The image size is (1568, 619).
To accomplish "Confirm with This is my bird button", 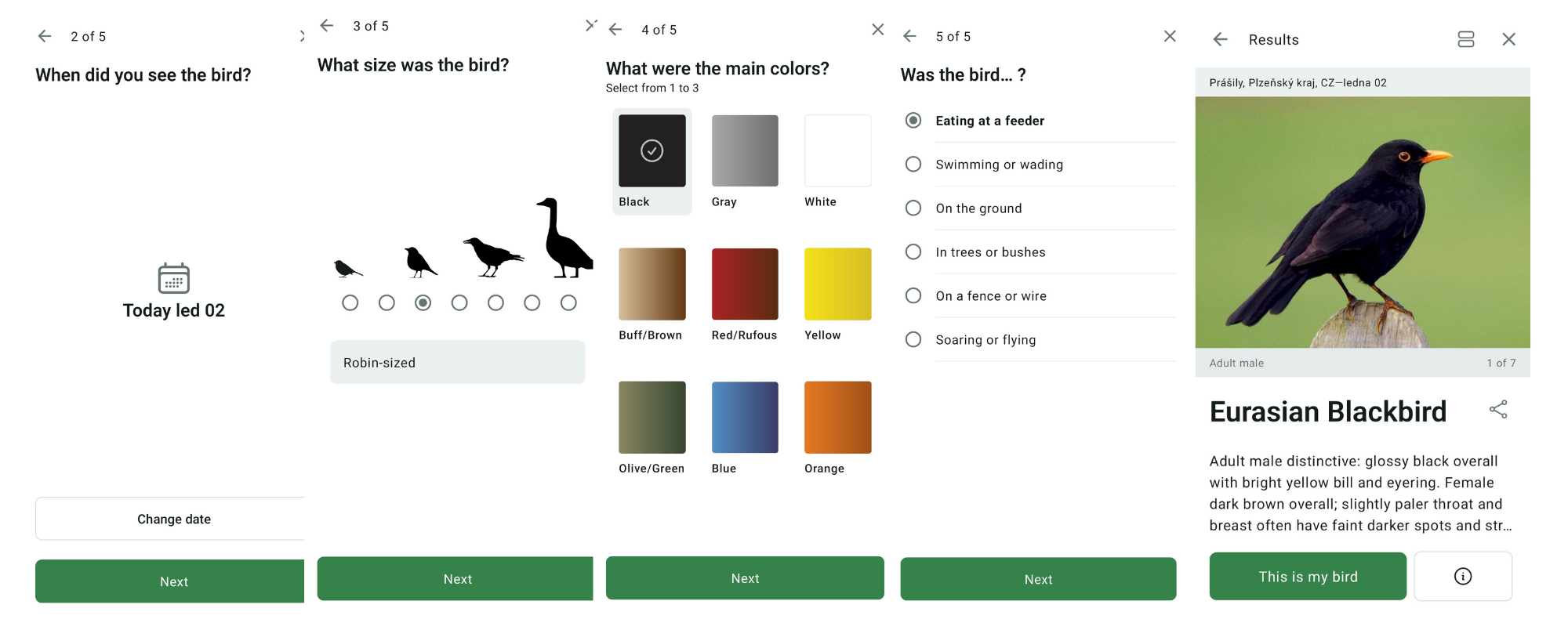I will coord(1307,577).
